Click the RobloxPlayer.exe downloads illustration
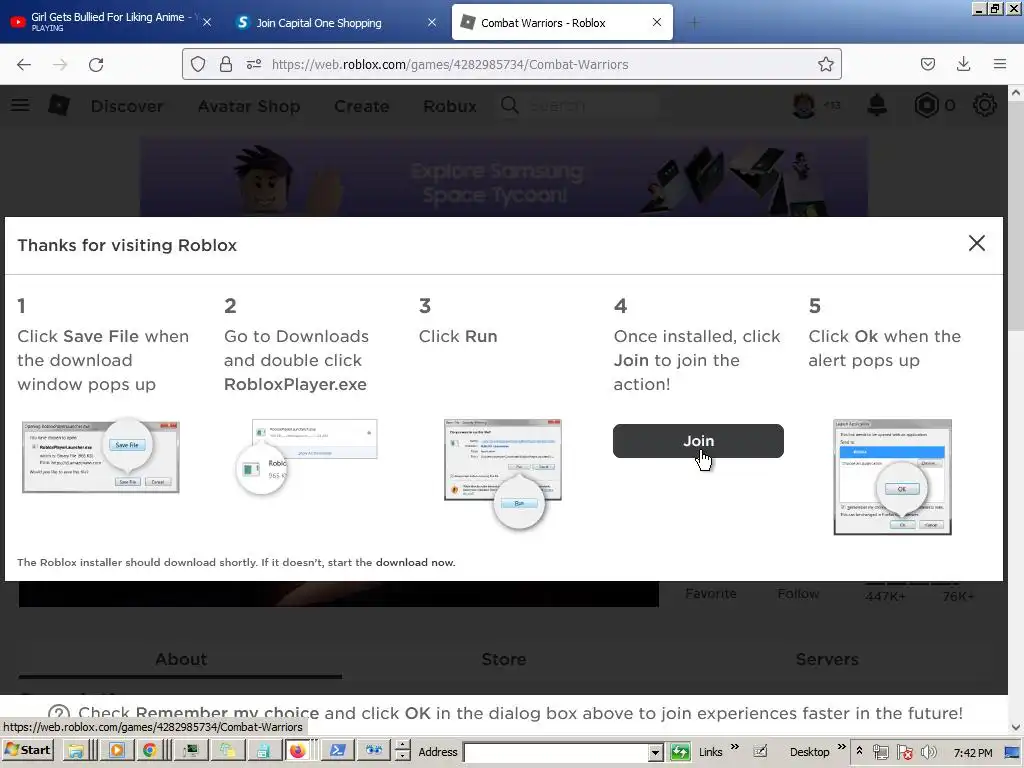Image resolution: width=1024 pixels, height=768 pixels. point(306,456)
